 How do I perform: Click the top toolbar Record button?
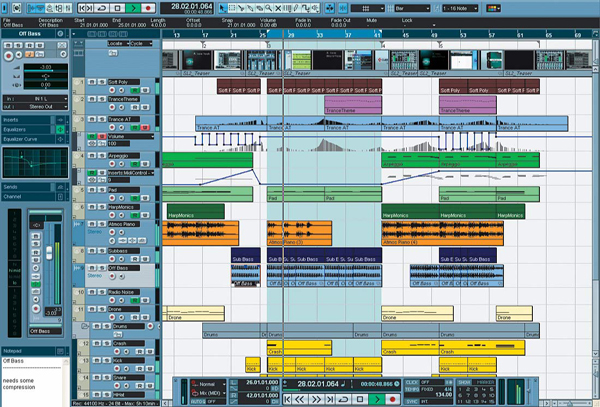click(148, 8)
